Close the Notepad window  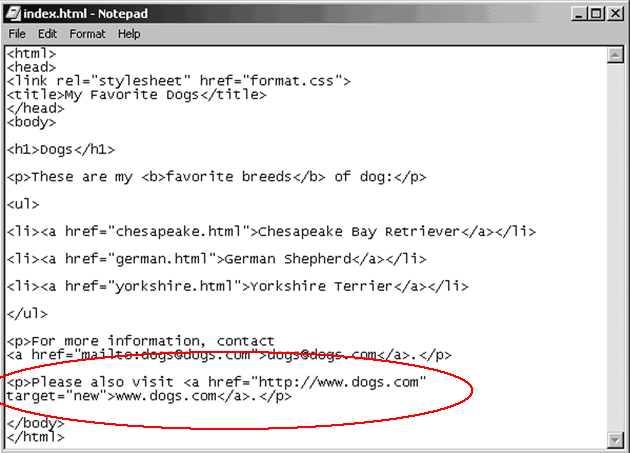click(615, 14)
